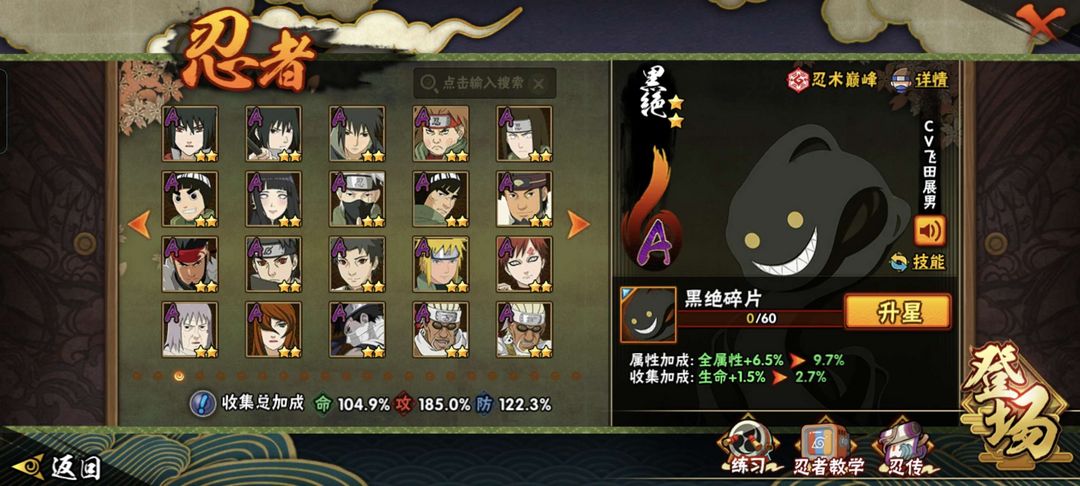Select the Gaara portrait with red hair
The height and width of the screenshot is (486, 1080).
point(524,264)
